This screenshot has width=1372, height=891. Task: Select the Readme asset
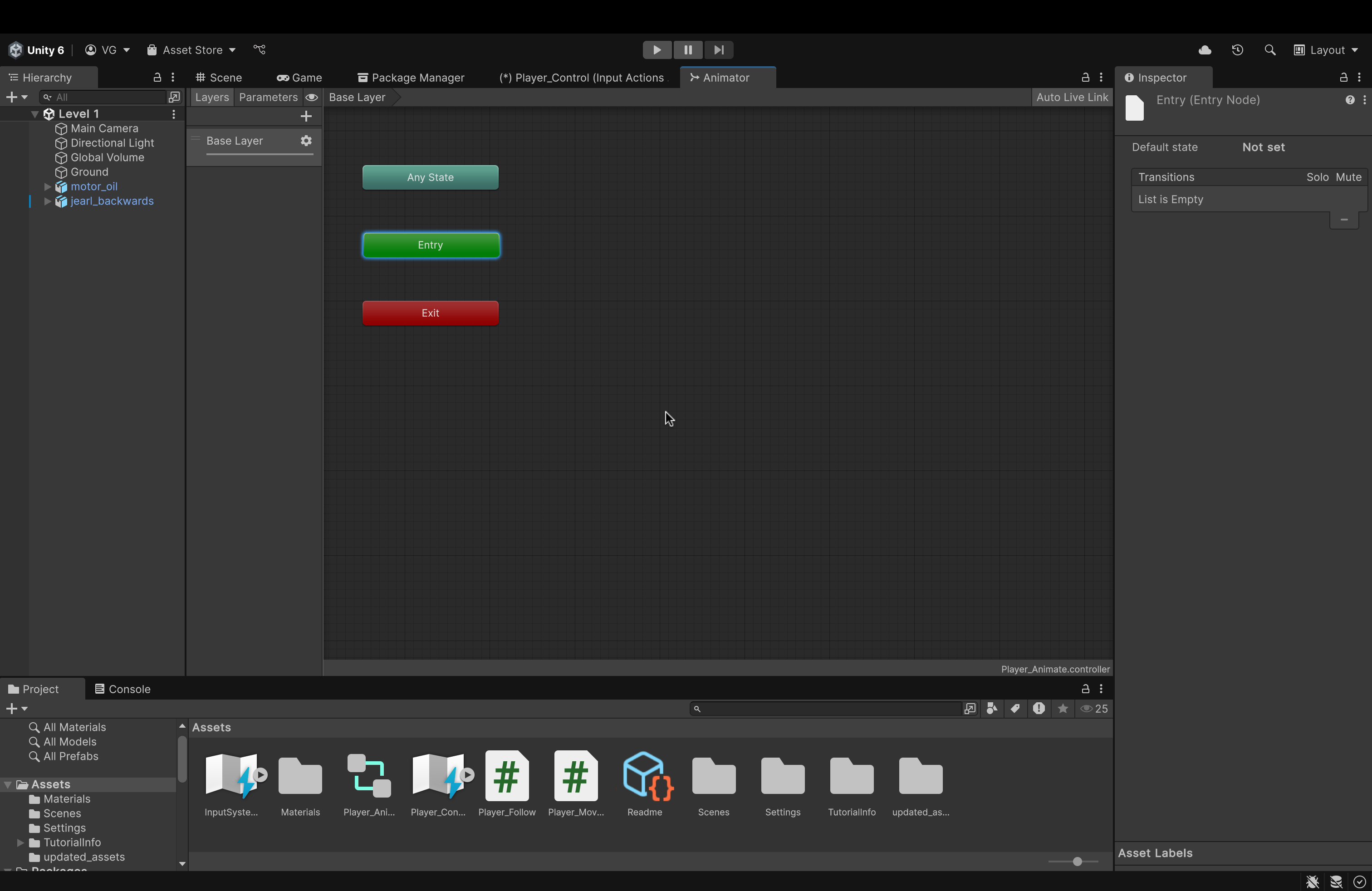coord(645,784)
